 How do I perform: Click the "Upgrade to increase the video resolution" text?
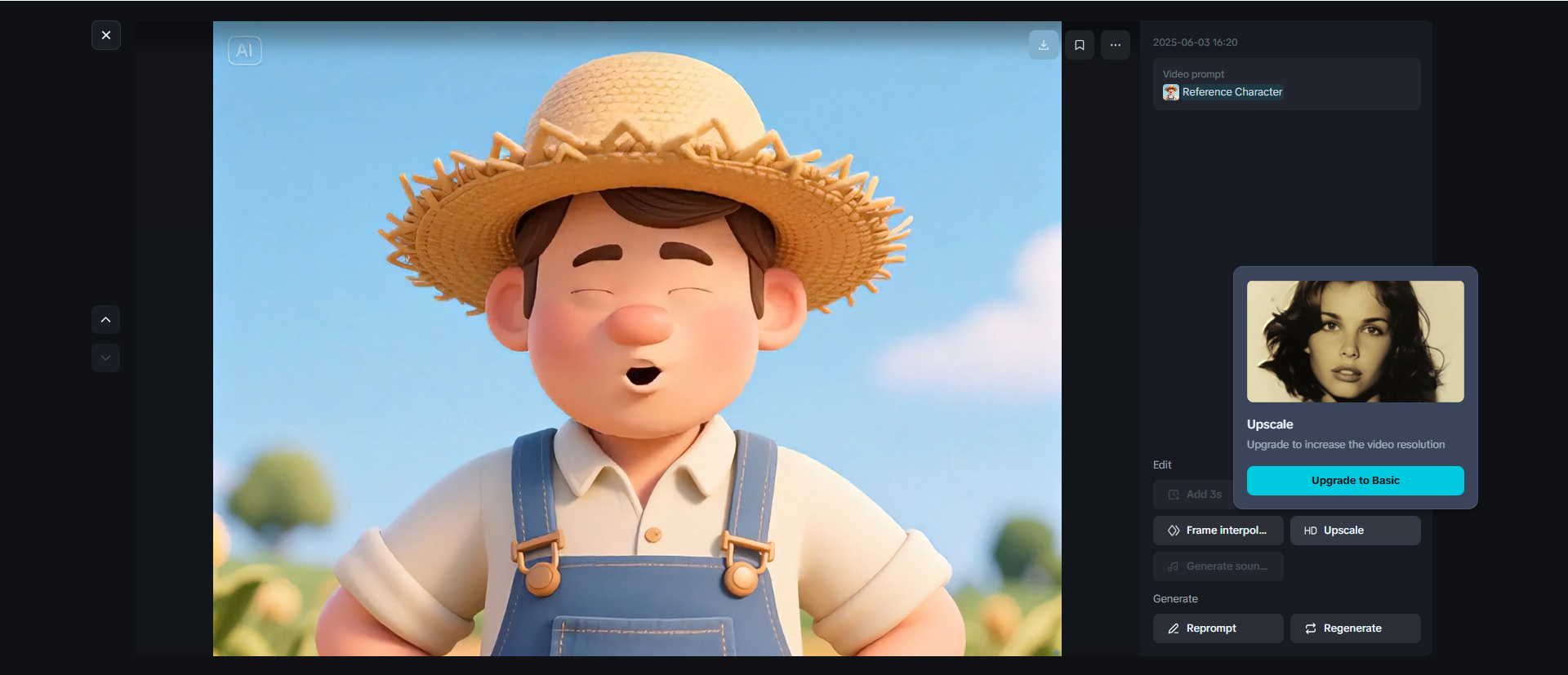[x=1346, y=445]
